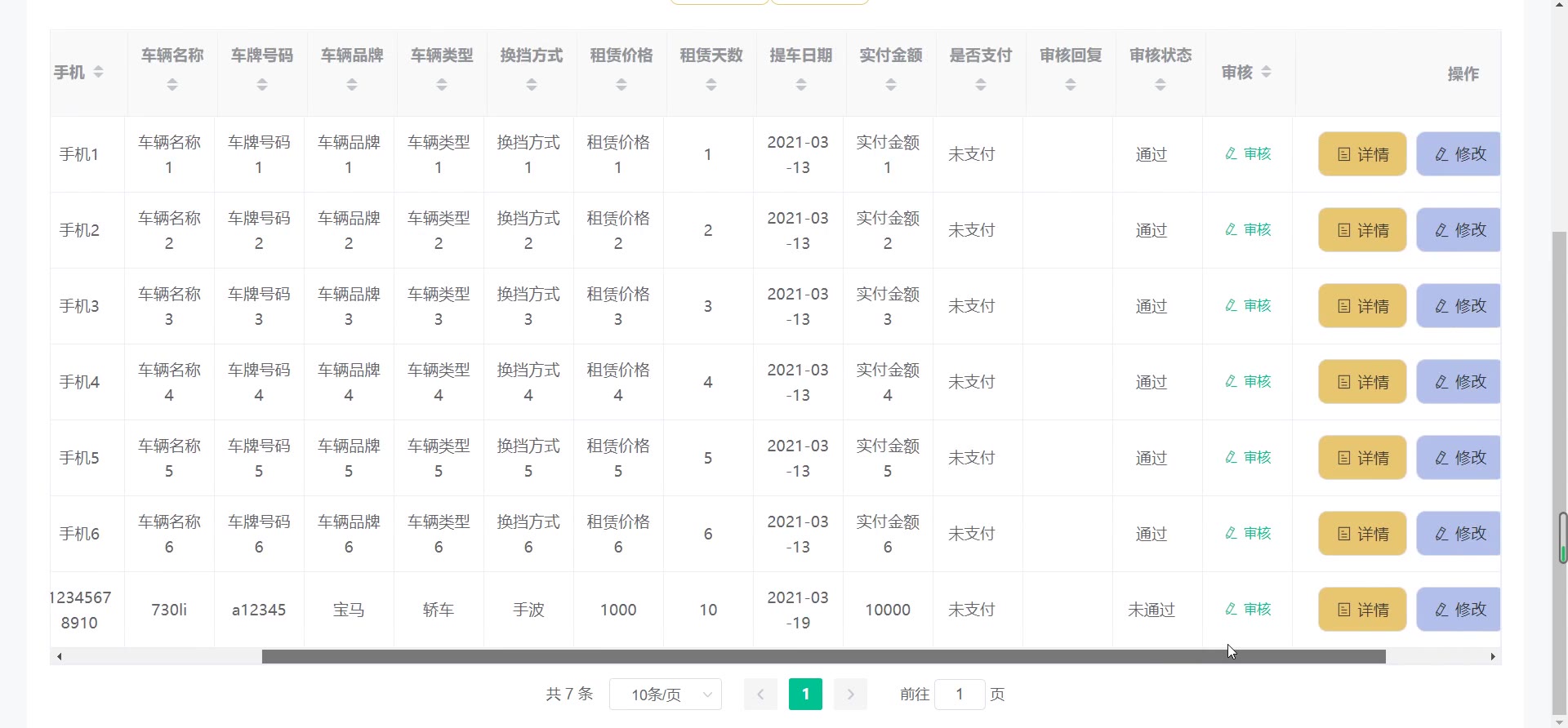
Task: Click the 共 7 条 total label
Action: pos(569,695)
